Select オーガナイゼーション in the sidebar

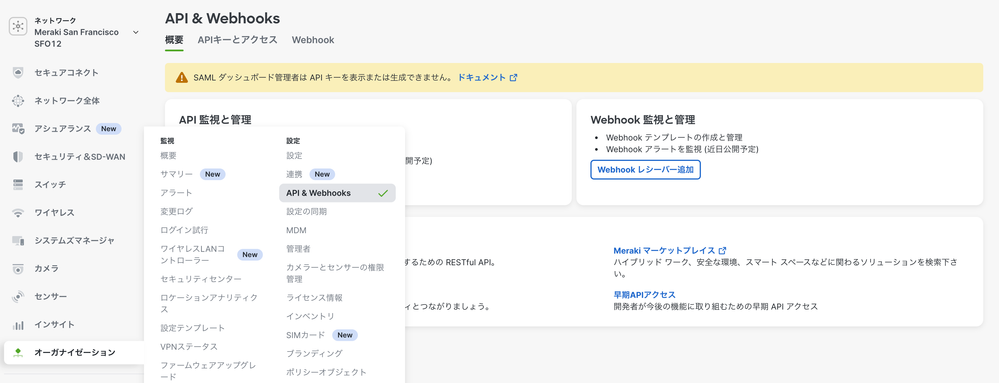pos(75,353)
